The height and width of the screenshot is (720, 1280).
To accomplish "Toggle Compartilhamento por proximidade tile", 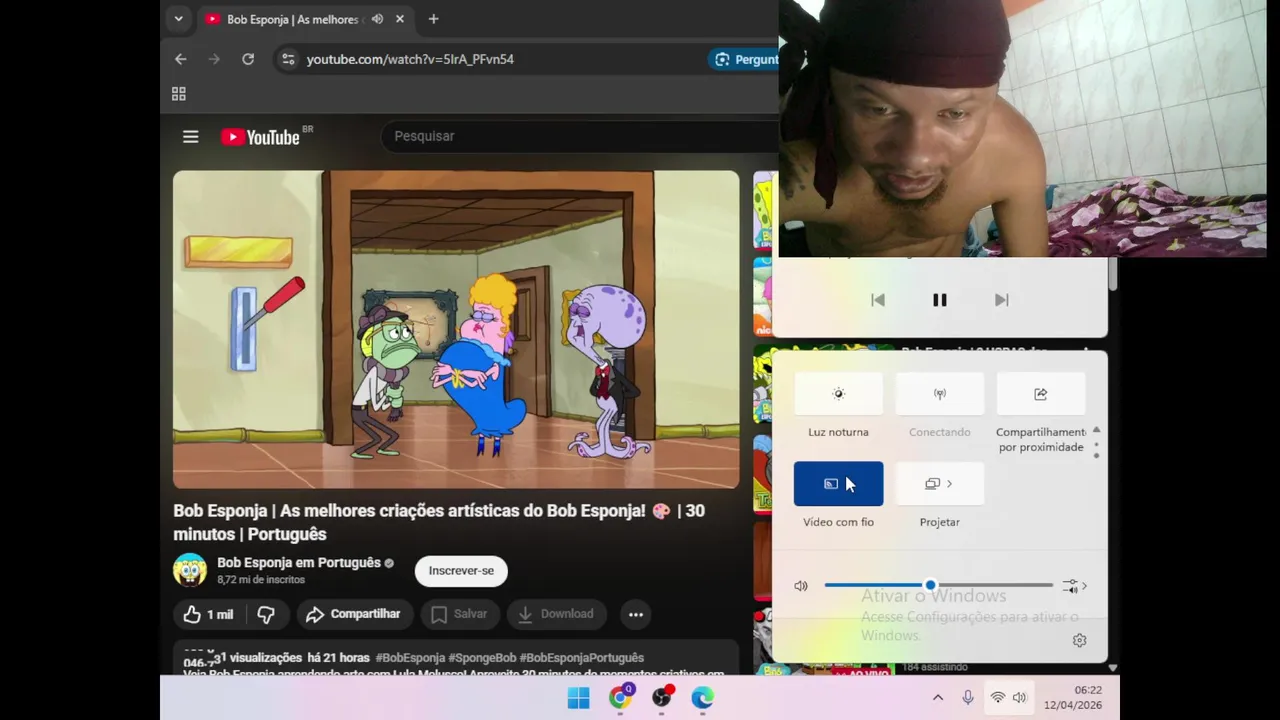I will [x=1041, y=394].
